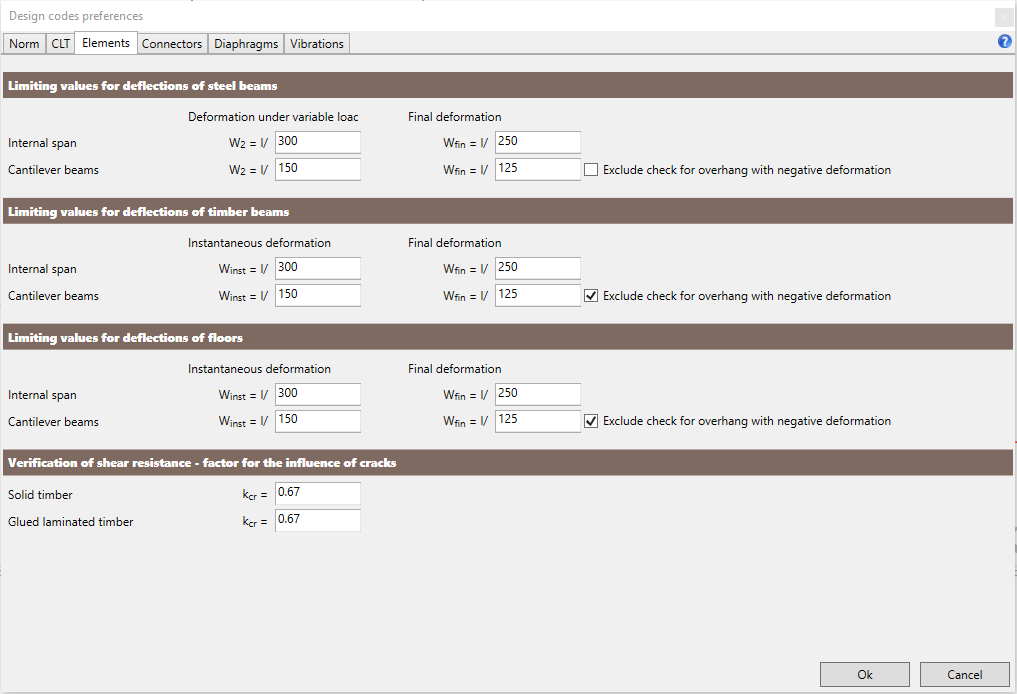The height and width of the screenshot is (694, 1017).
Task: Click the Cancel button
Action: [x=964, y=675]
